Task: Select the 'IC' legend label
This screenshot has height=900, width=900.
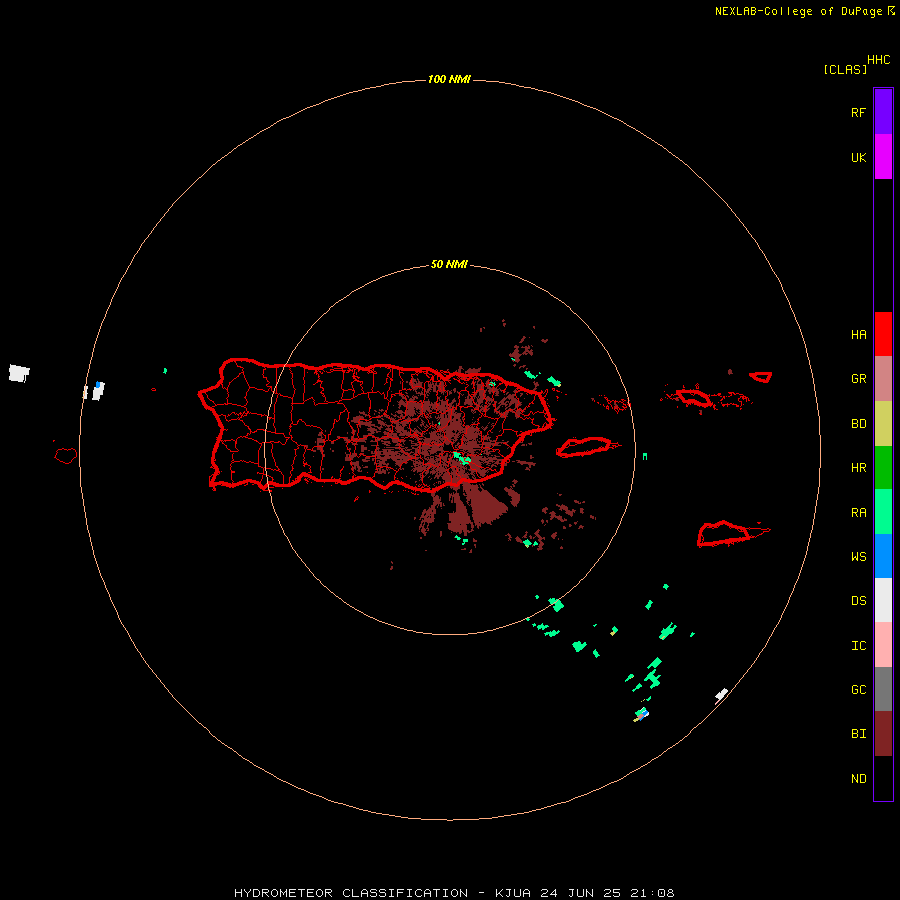Action: click(x=858, y=646)
